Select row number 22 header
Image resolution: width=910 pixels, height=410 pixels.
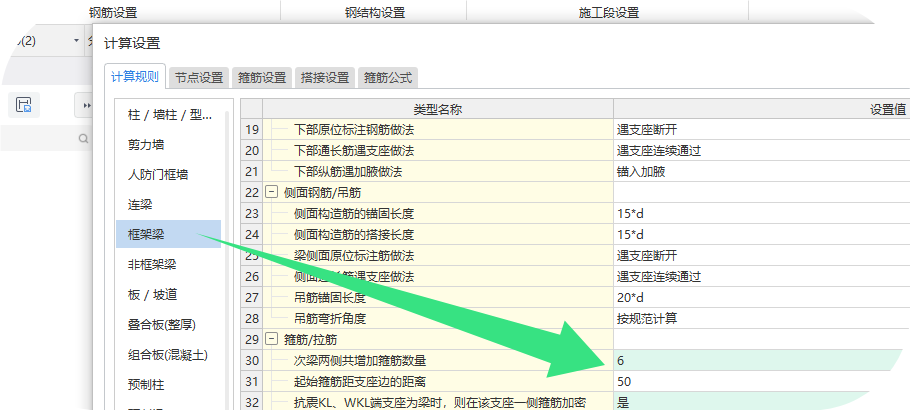click(x=252, y=192)
